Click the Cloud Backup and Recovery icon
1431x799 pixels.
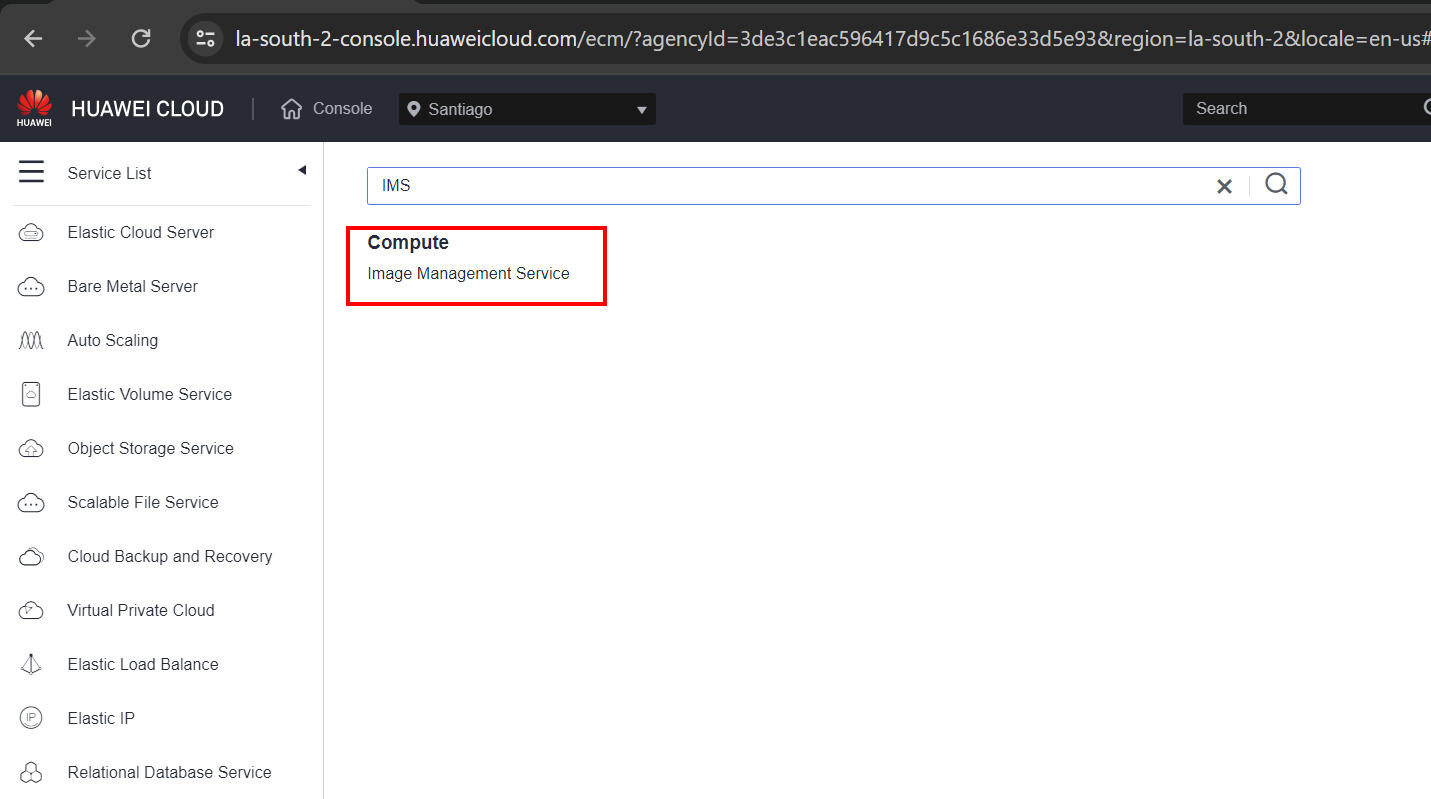point(31,557)
